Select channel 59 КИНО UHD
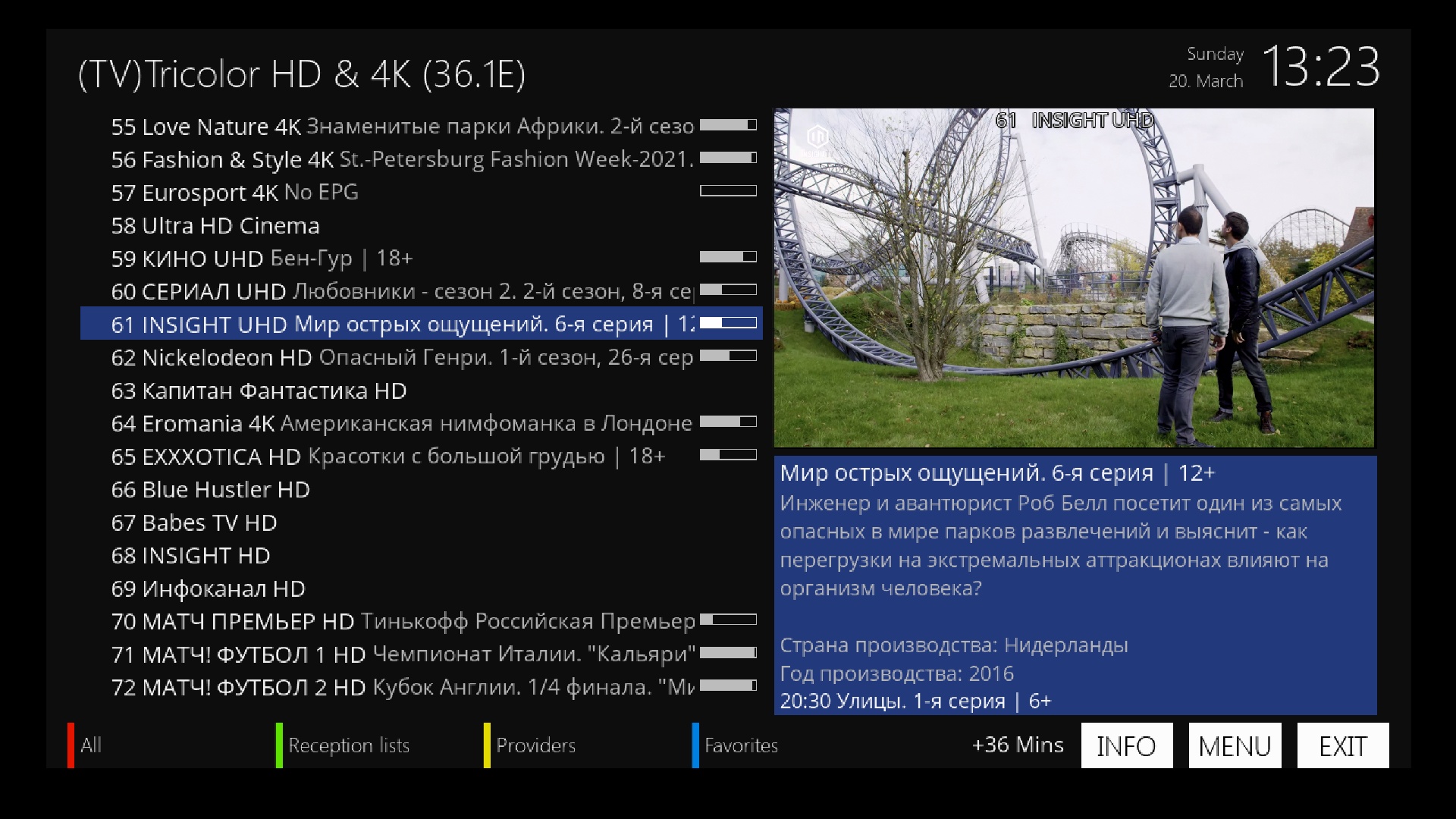Screen dimensions: 1456x819 tap(421, 258)
